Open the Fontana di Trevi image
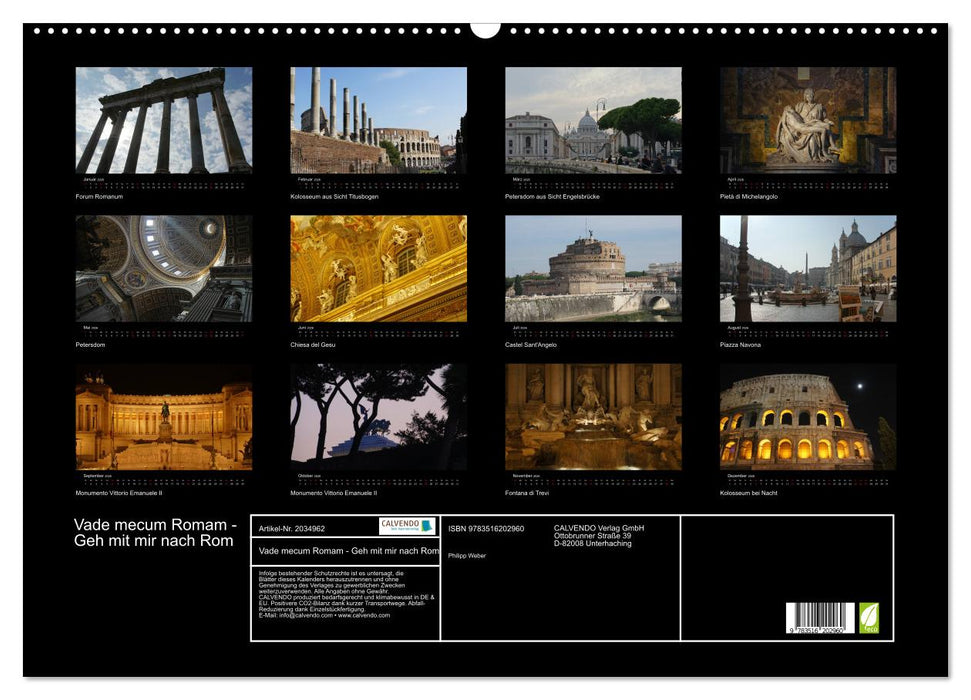 [593, 416]
